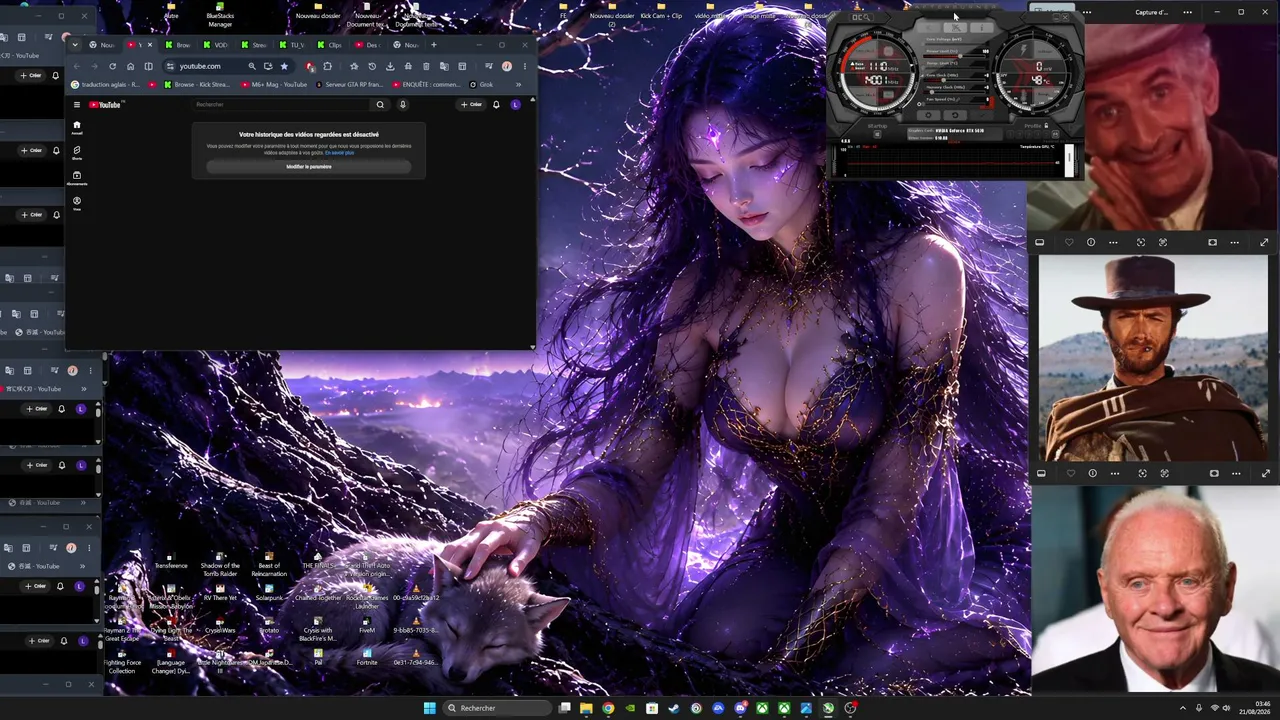Go to YouTube Accueil in the sidebar
Screen dimensions: 1280x720
point(76,127)
